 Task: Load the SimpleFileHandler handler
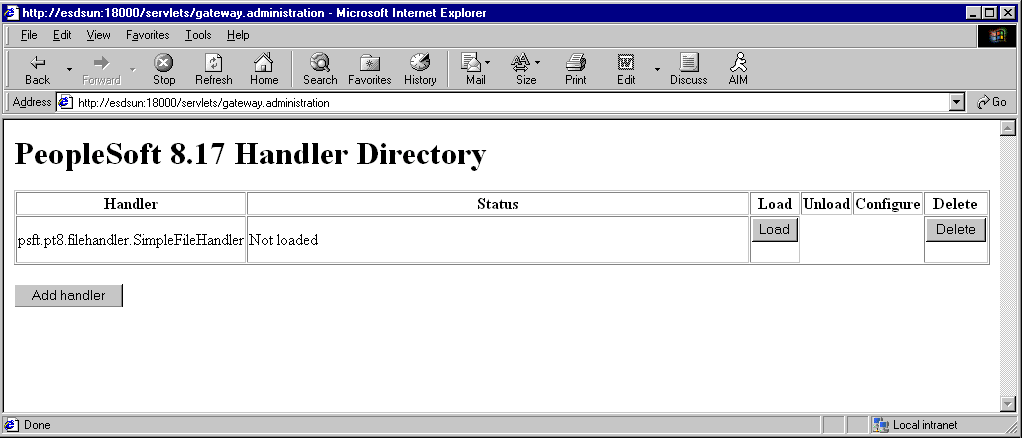click(774, 230)
